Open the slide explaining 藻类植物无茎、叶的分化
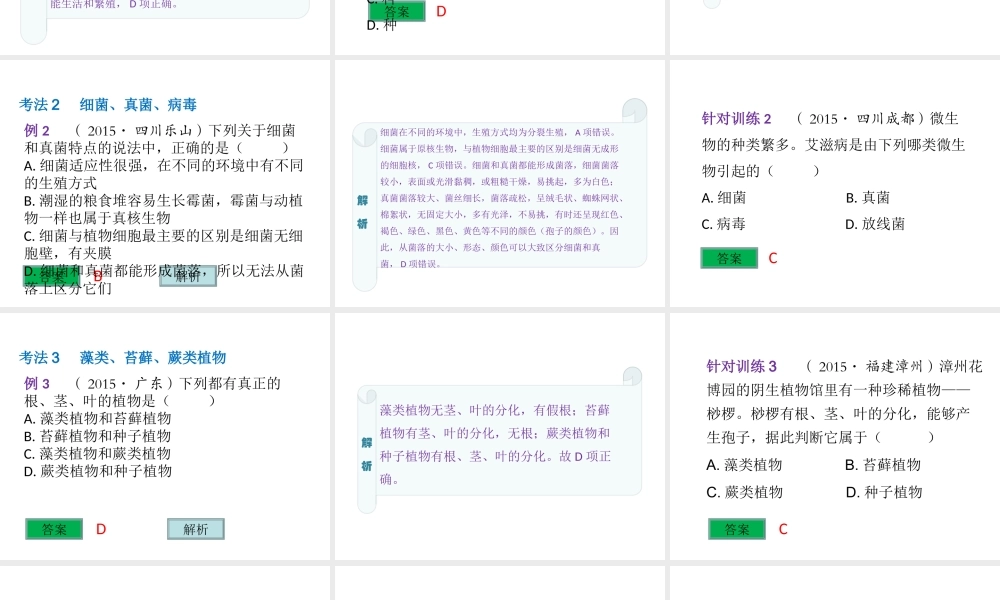 (x=500, y=437)
